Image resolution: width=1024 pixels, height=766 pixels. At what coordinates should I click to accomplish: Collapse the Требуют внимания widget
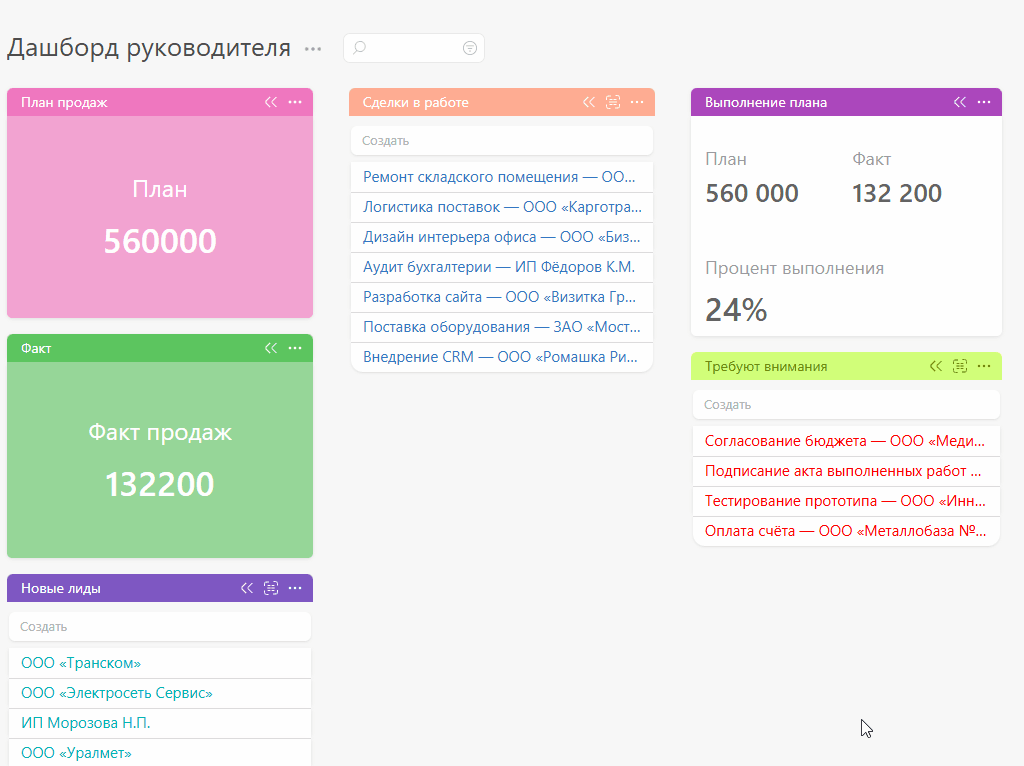click(936, 366)
